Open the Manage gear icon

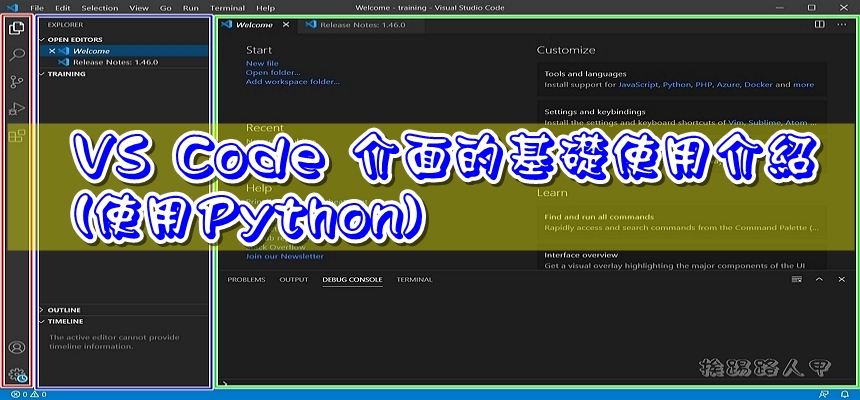tap(18, 375)
